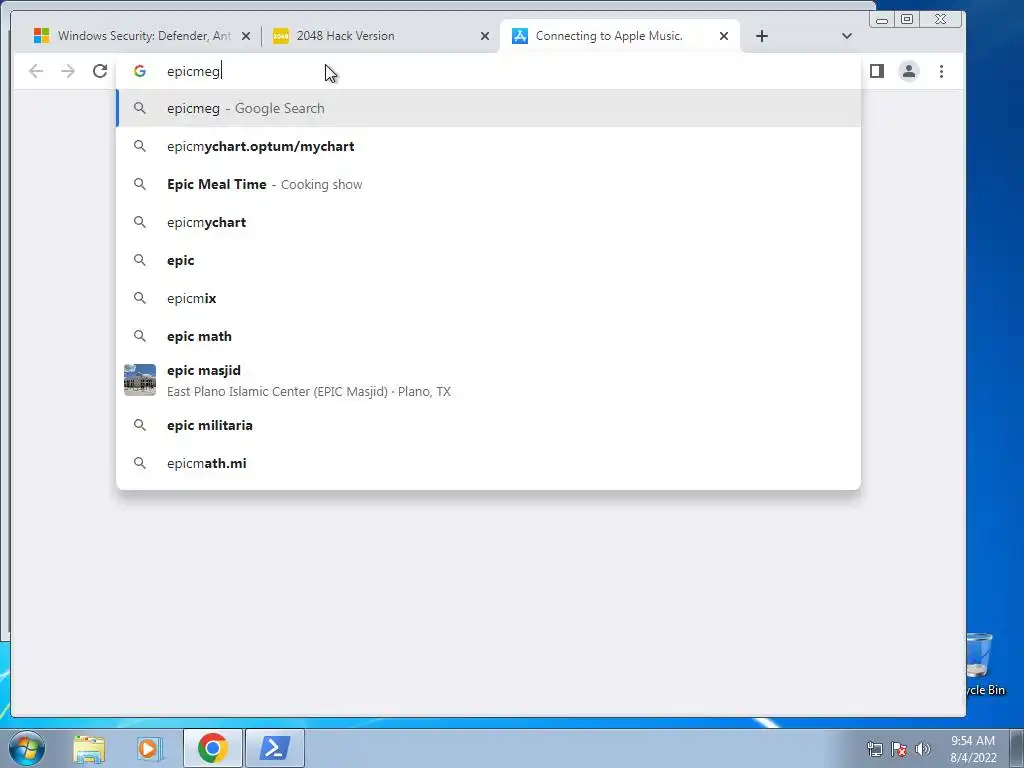Click the epic masjid thumbnail image
1024x768 pixels.
[140, 380]
